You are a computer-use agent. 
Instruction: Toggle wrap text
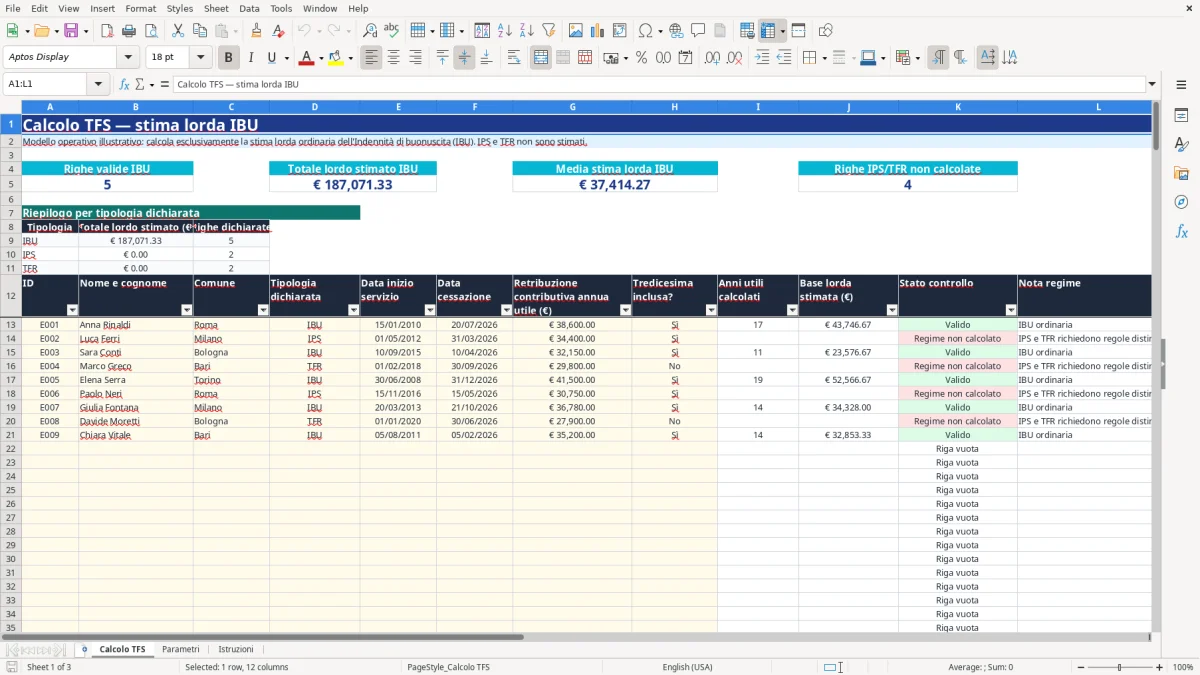coord(514,58)
